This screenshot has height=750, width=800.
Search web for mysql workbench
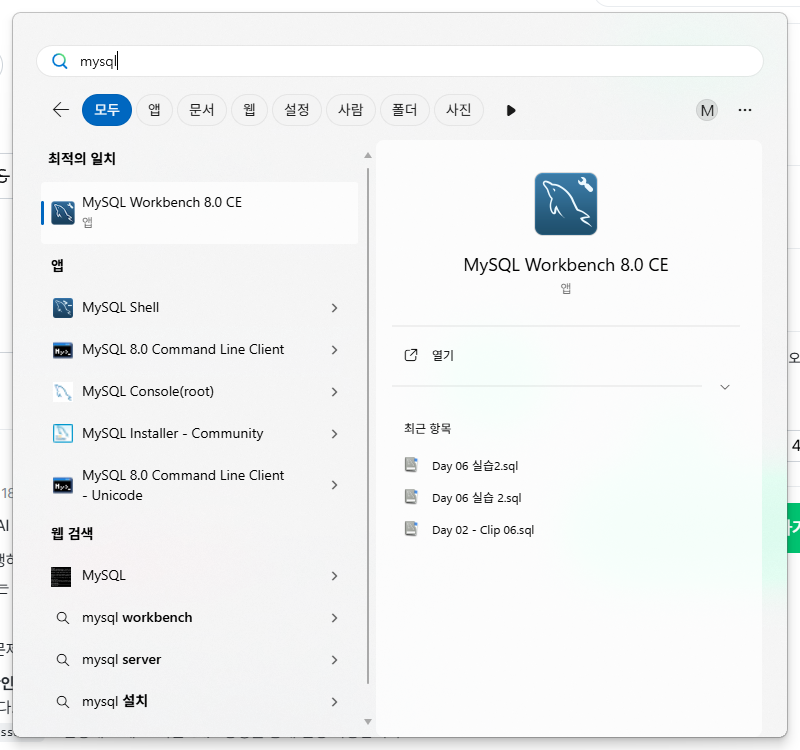199,618
